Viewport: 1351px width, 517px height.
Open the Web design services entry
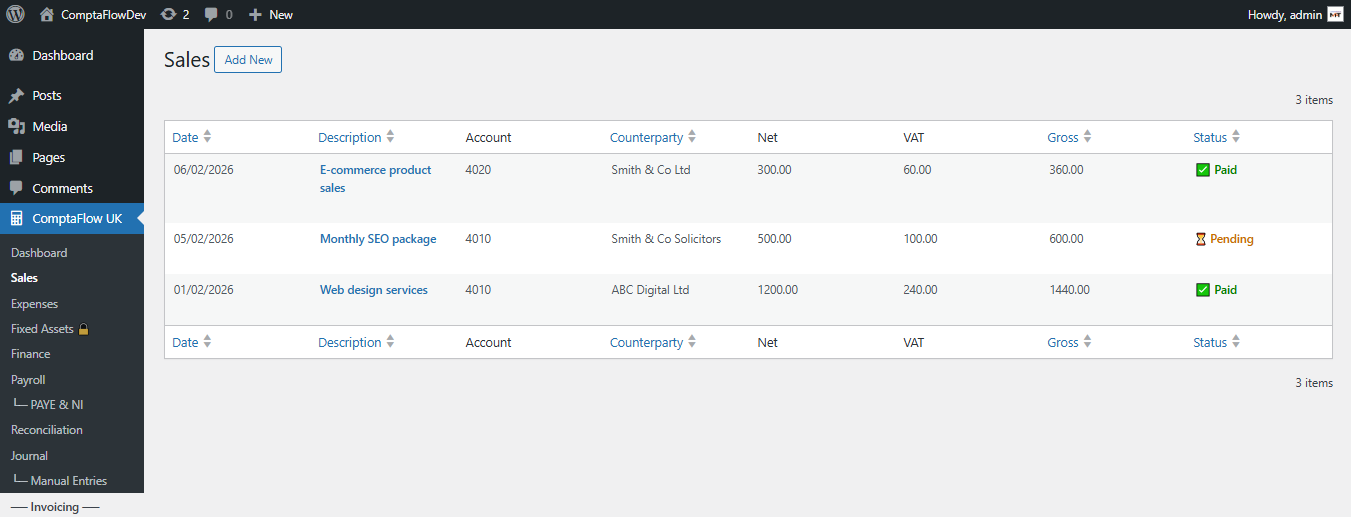click(x=373, y=290)
